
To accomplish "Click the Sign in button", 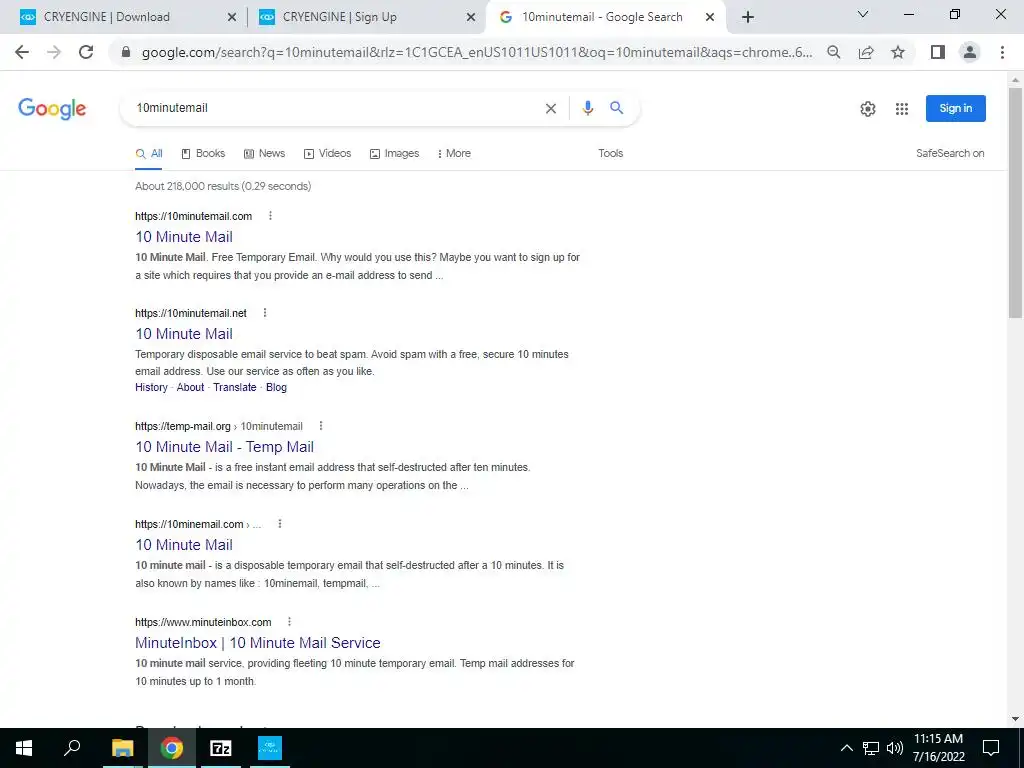I will pyautogui.click(x=955, y=108).
